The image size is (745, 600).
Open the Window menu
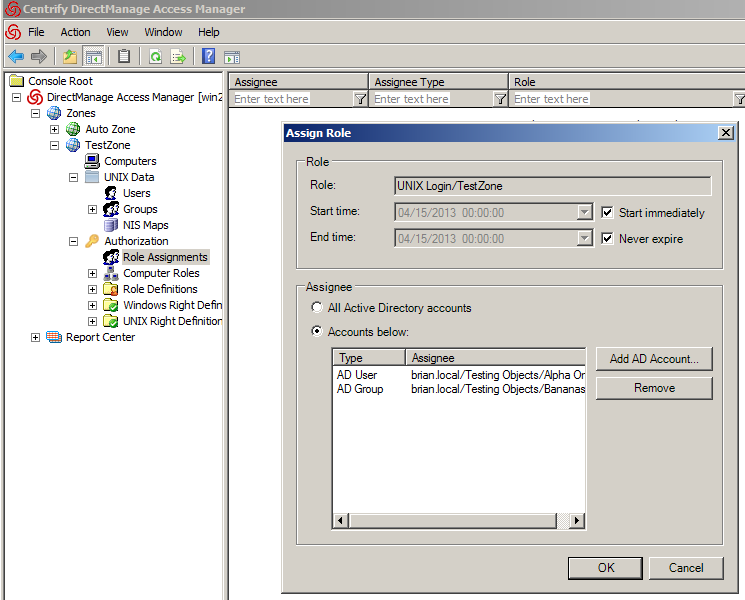(x=163, y=32)
